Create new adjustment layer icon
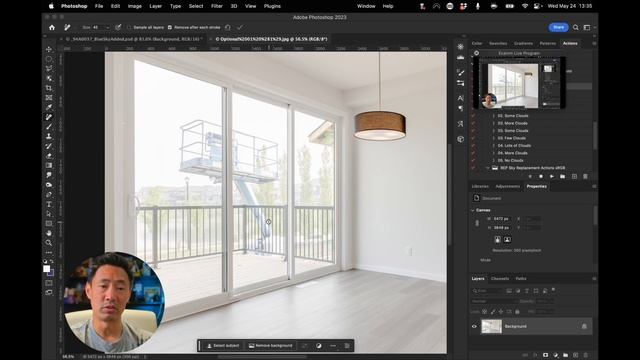This screenshot has width=640, height=360. pyautogui.click(x=556, y=355)
